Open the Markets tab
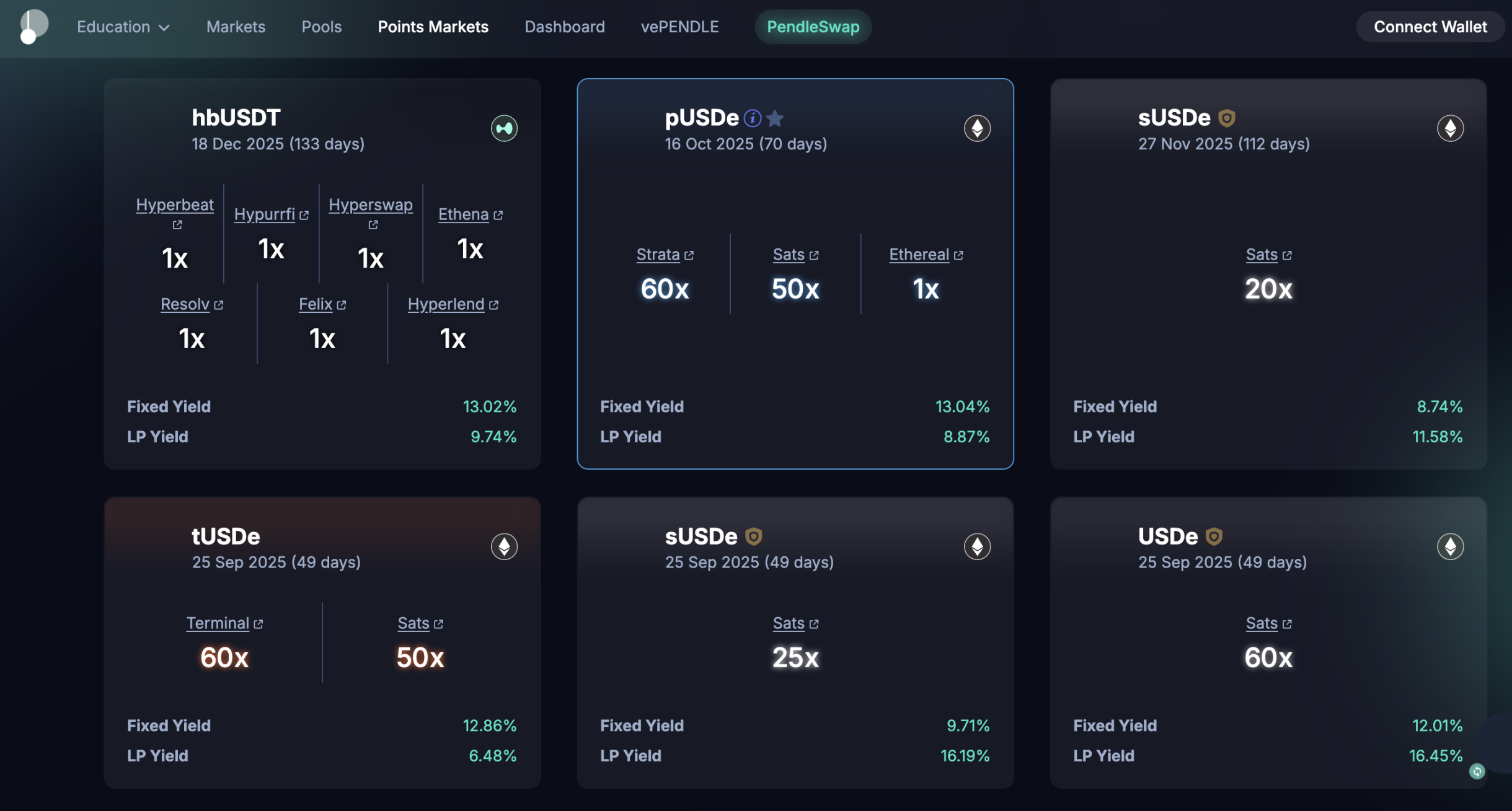Image resolution: width=1512 pixels, height=811 pixels. 236,27
